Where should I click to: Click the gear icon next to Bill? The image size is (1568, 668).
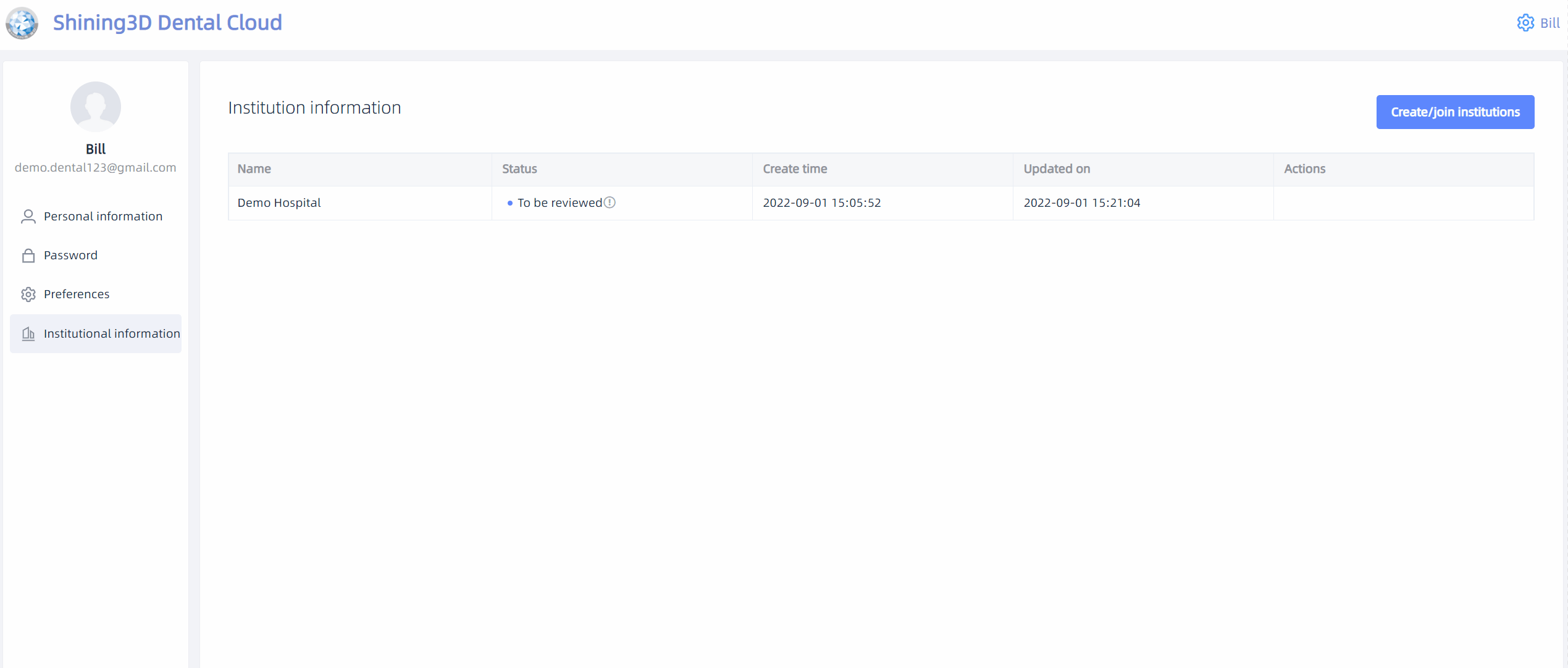[x=1525, y=23]
